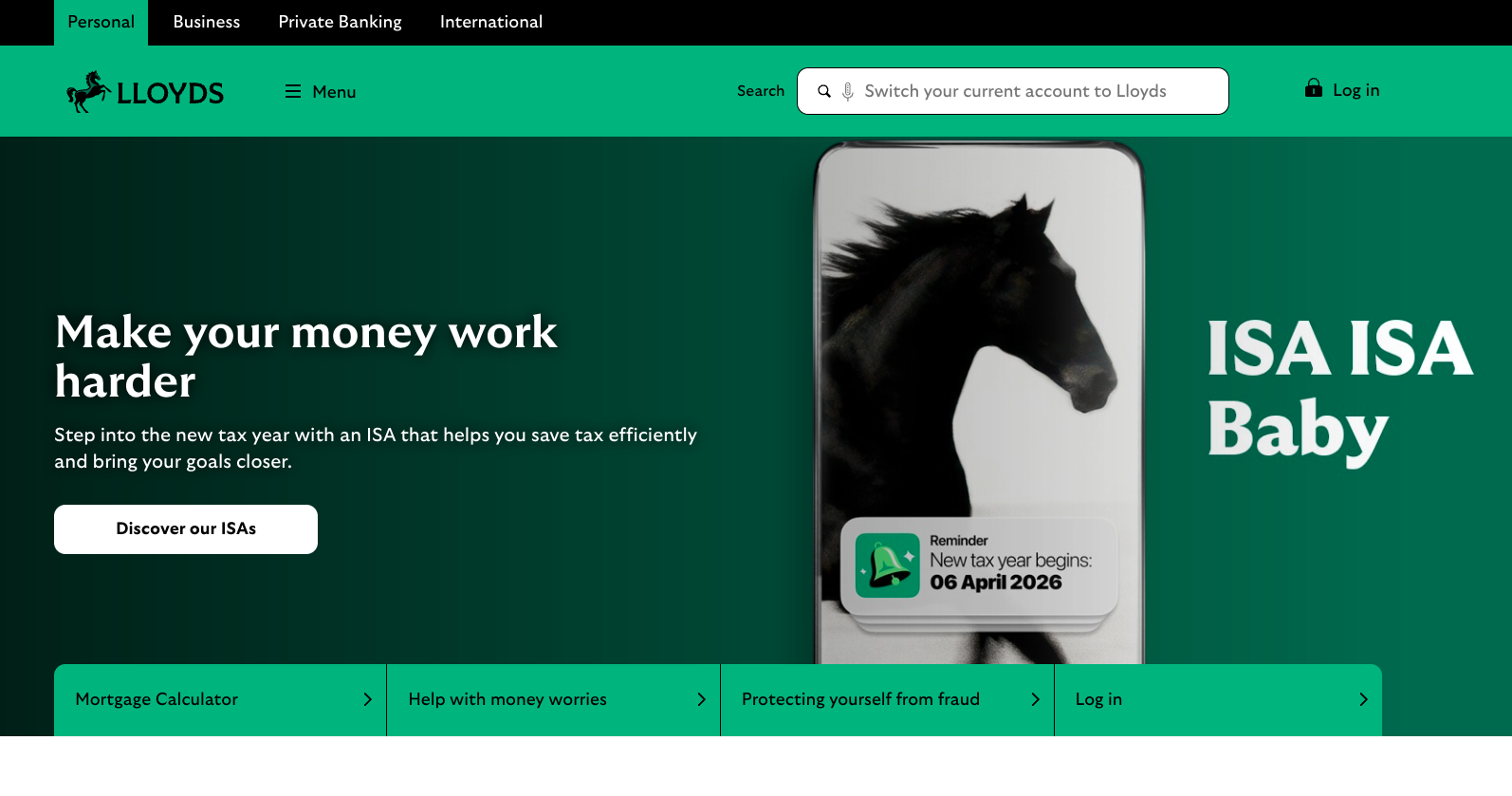Open the Private Banking tab
Image resolution: width=1512 pixels, height=796 pixels.
(x=341, y=22)
